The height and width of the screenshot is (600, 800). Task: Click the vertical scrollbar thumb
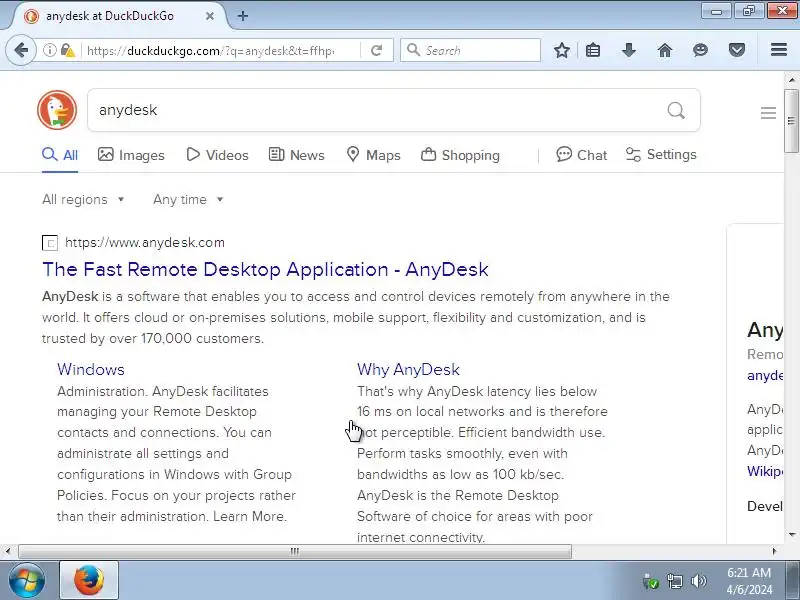click(791, 121)
